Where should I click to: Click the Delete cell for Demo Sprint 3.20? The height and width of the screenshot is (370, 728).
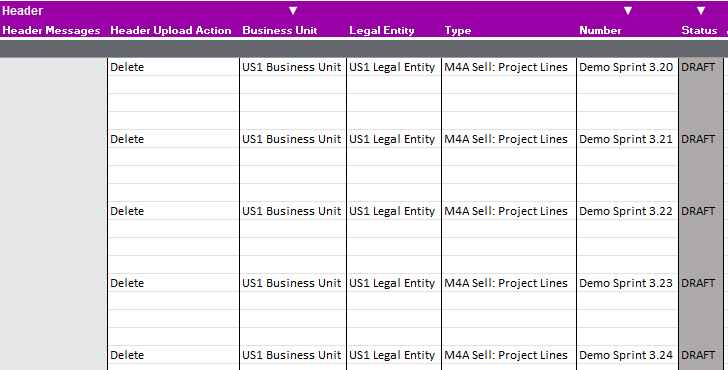click(x=174, y=67)
